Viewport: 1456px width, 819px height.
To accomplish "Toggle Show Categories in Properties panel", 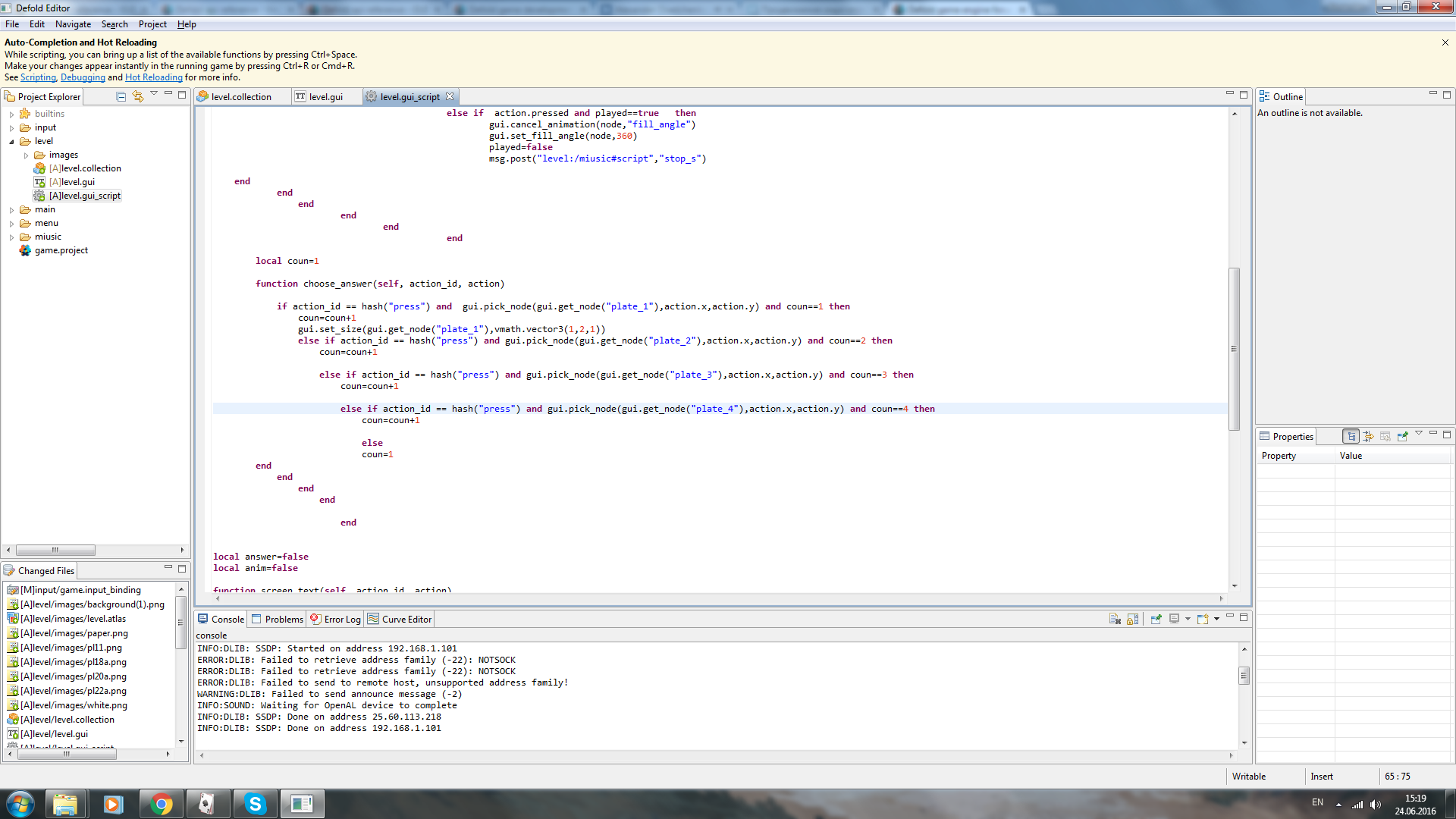I will pos(1351,436).
